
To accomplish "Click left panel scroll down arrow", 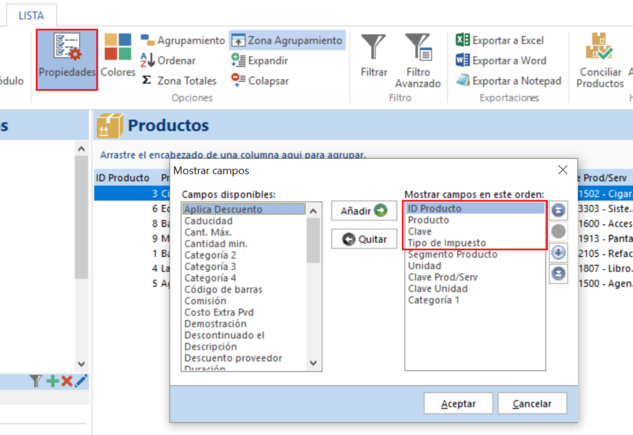I will click(x=81, y=364).
